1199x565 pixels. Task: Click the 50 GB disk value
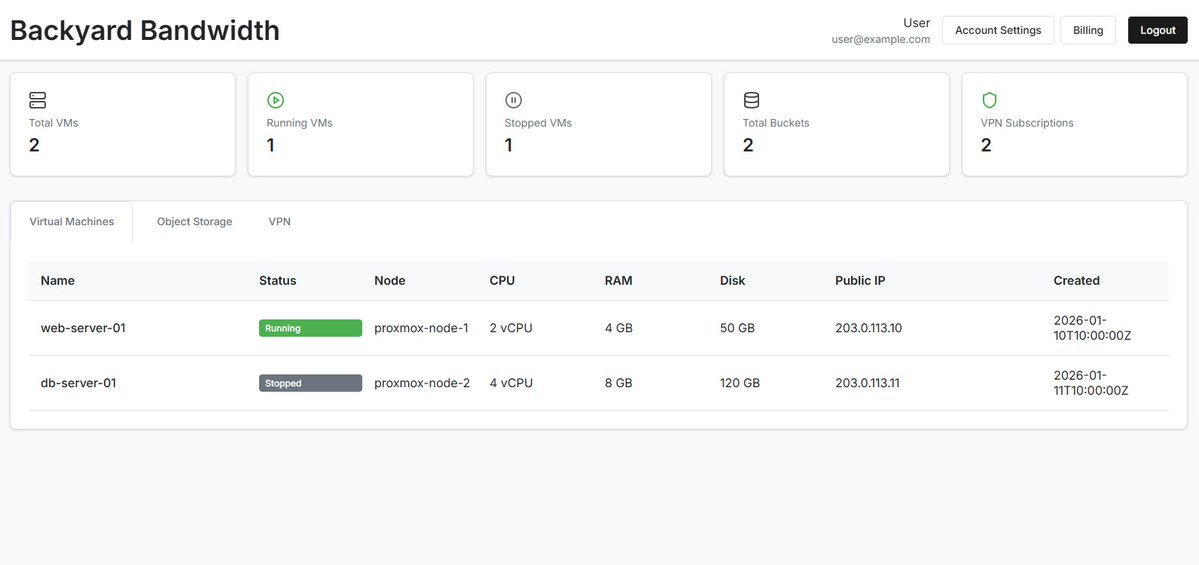point(737,328)
